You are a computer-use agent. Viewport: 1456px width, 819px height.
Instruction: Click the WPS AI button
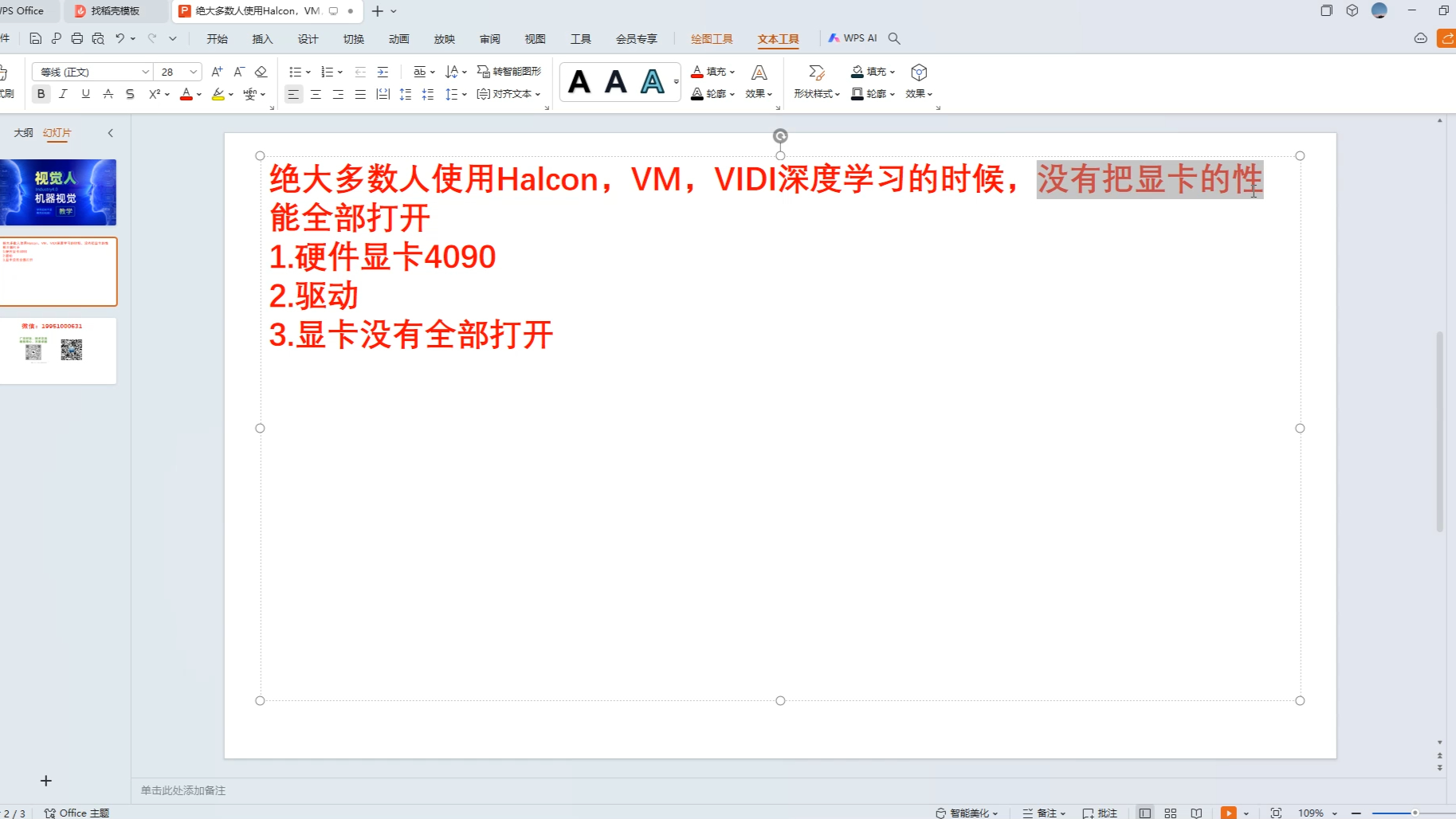(852, 38)
